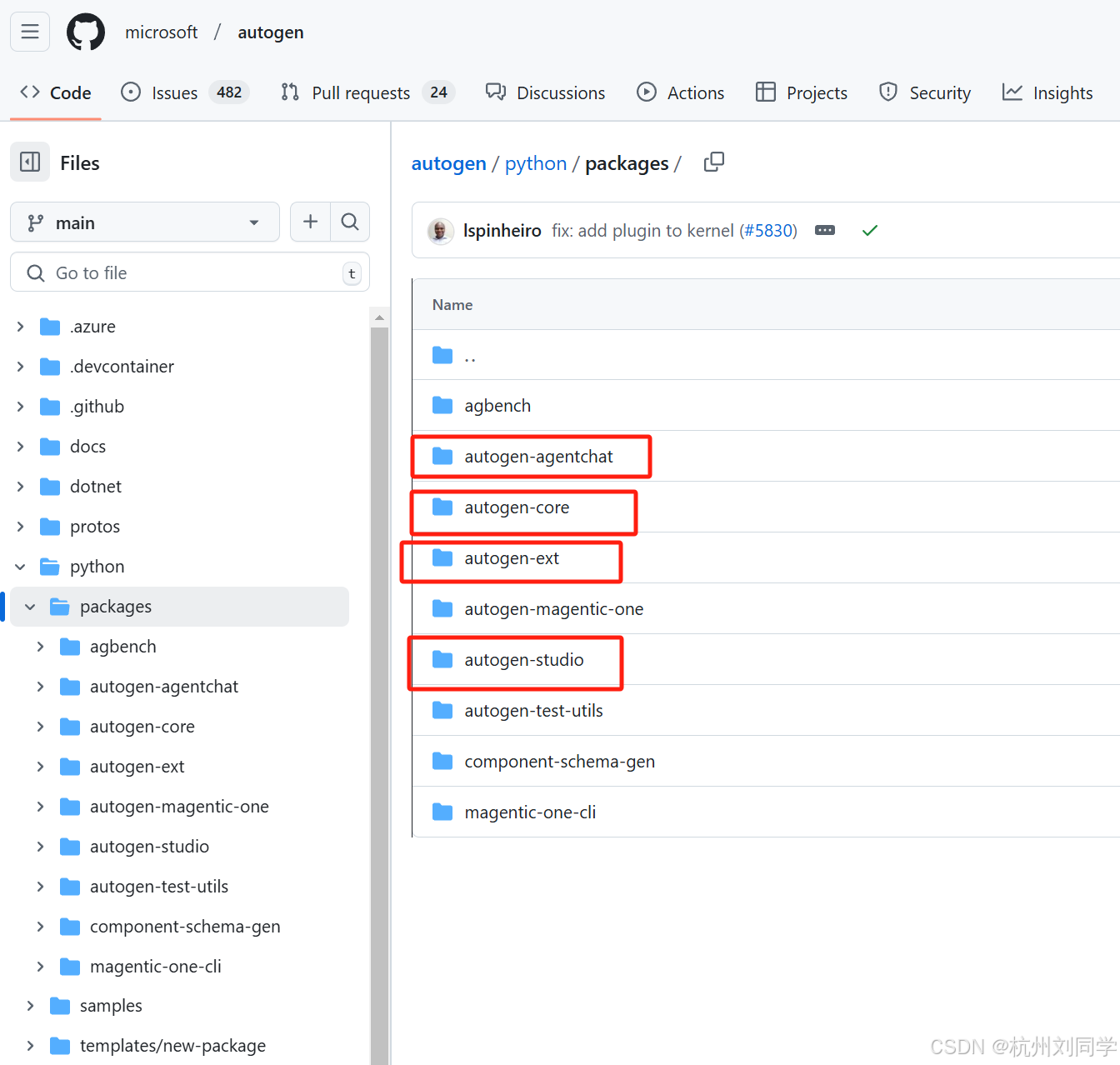The height and width of the screenshot is (1065, 1120).
Task: Click the search magnifier beside plus button
Action: point(350,222)
